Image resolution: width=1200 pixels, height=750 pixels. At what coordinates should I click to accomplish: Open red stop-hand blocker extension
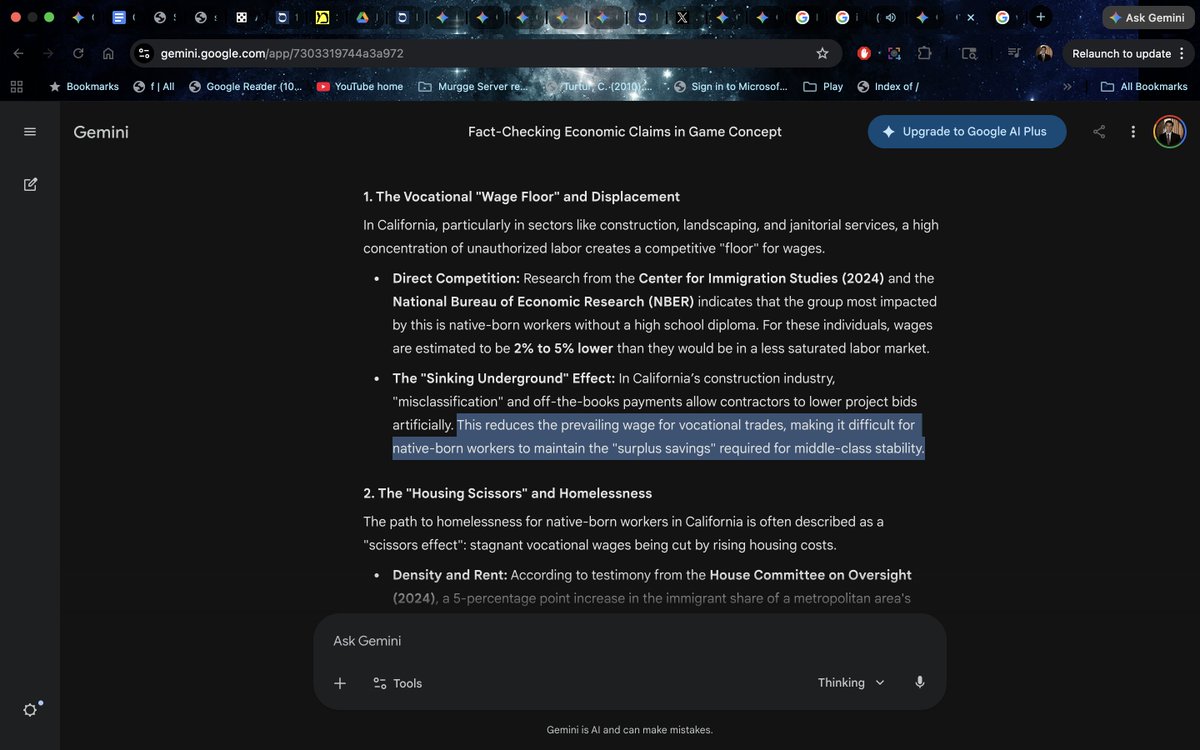pyautogui.click(x=864, y=53)
